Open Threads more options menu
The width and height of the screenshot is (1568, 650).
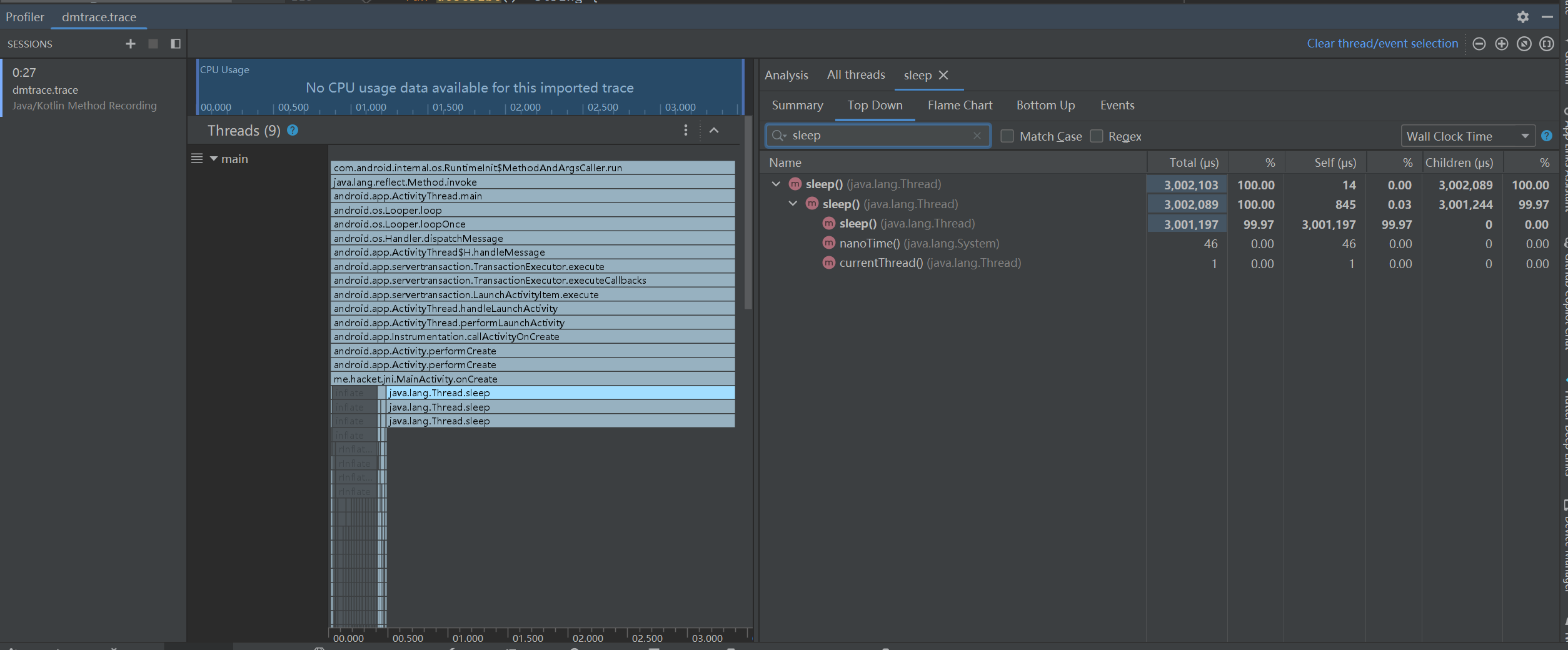[686, 130]
